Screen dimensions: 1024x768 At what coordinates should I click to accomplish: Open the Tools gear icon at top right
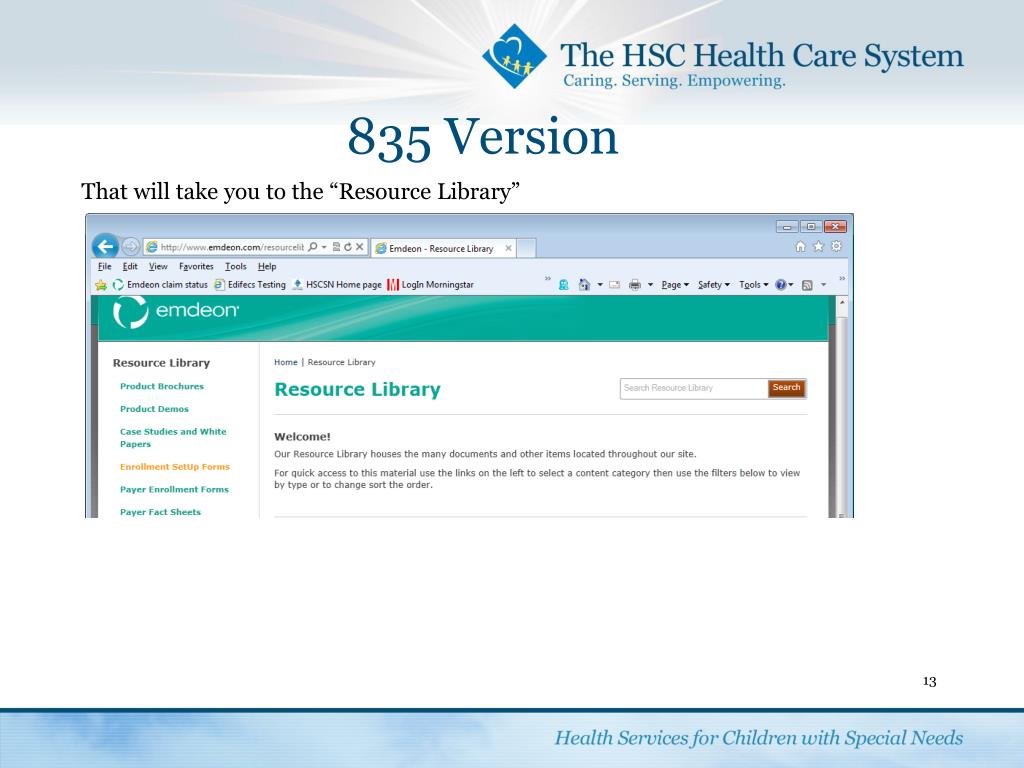837,247
